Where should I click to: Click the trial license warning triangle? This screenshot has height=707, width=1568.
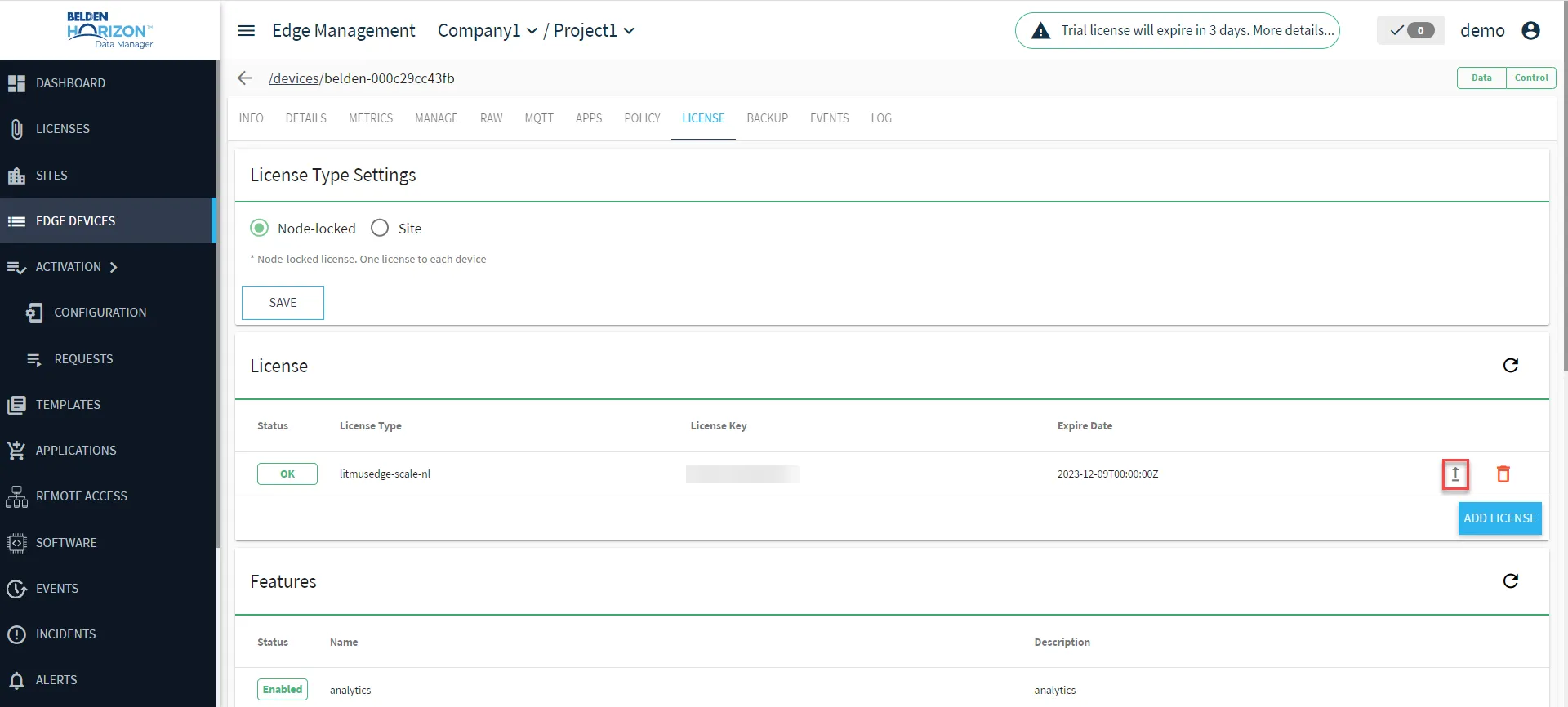(x=1040, y=31)
